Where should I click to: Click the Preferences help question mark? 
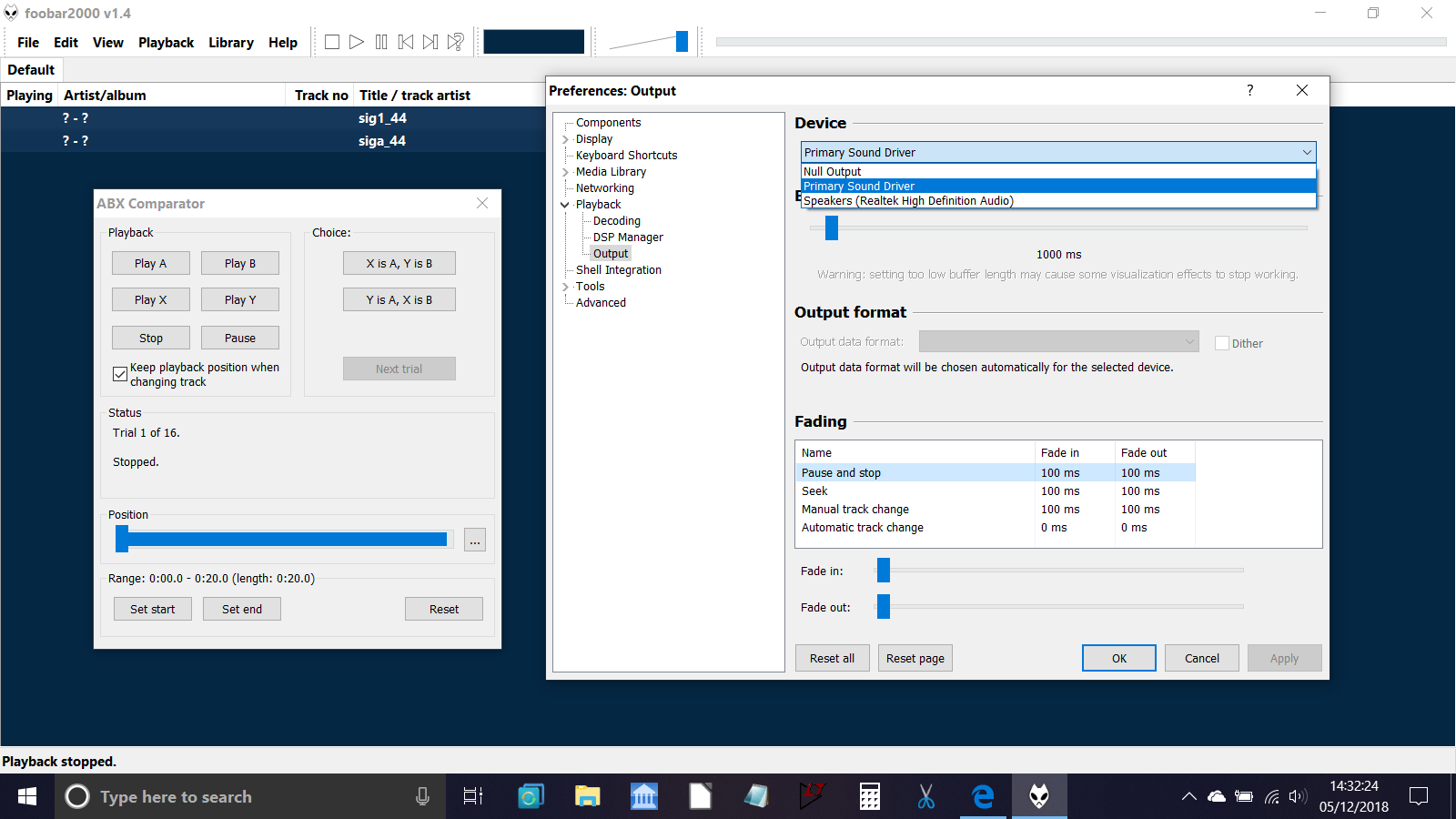[x=1250, y=90]
